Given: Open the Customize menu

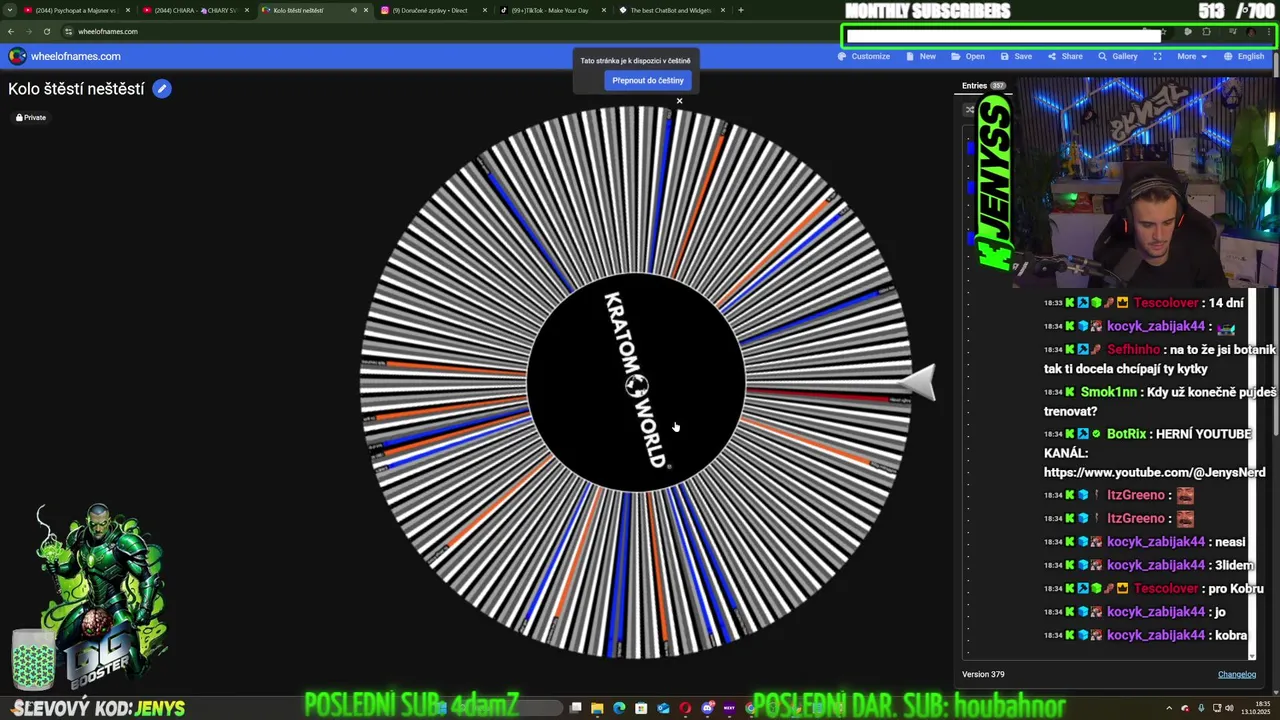Looking at the screenshot, I should click(864, 56).
